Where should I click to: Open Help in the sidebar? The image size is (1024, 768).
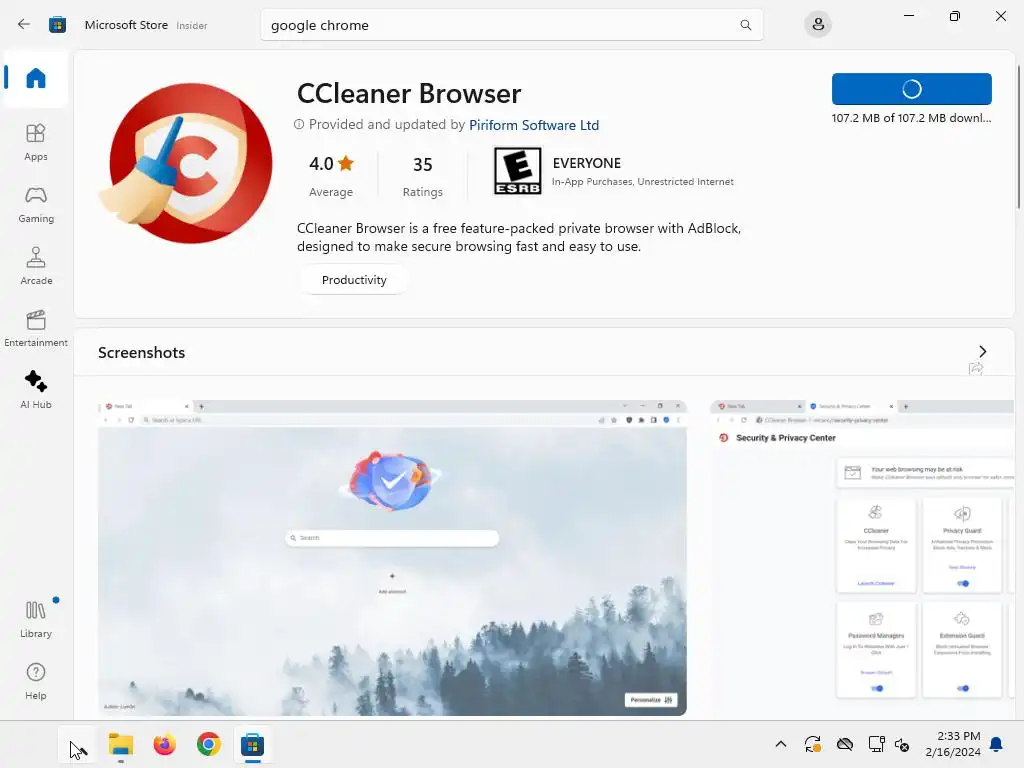(x=36, y=681)
